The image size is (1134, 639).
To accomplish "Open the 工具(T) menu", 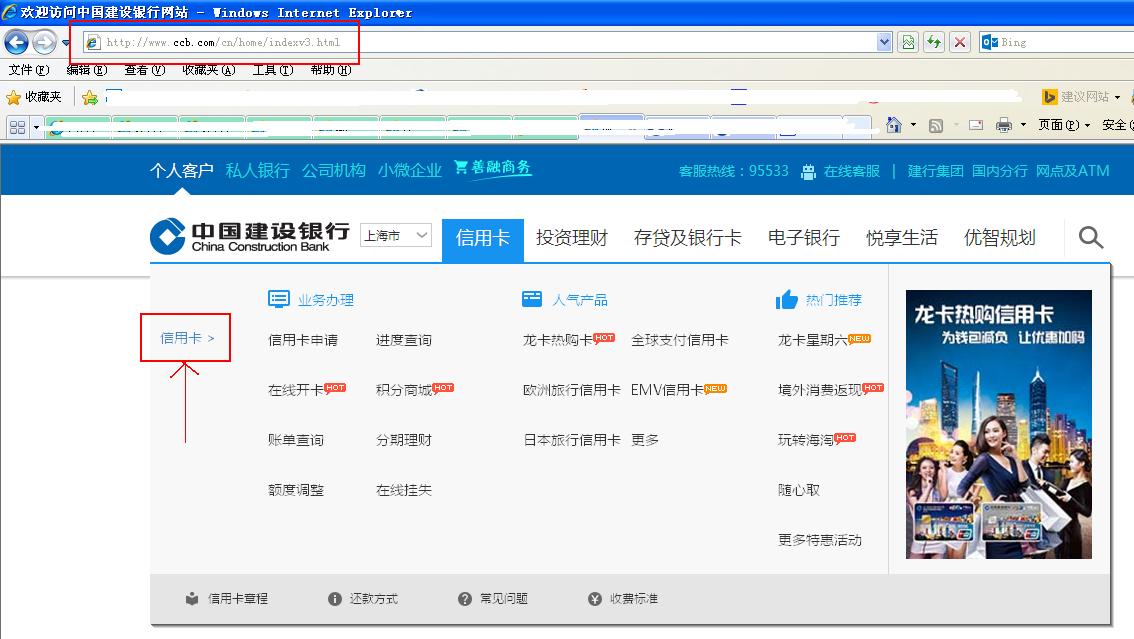I will pyautogui.click(x=272, y=70).
